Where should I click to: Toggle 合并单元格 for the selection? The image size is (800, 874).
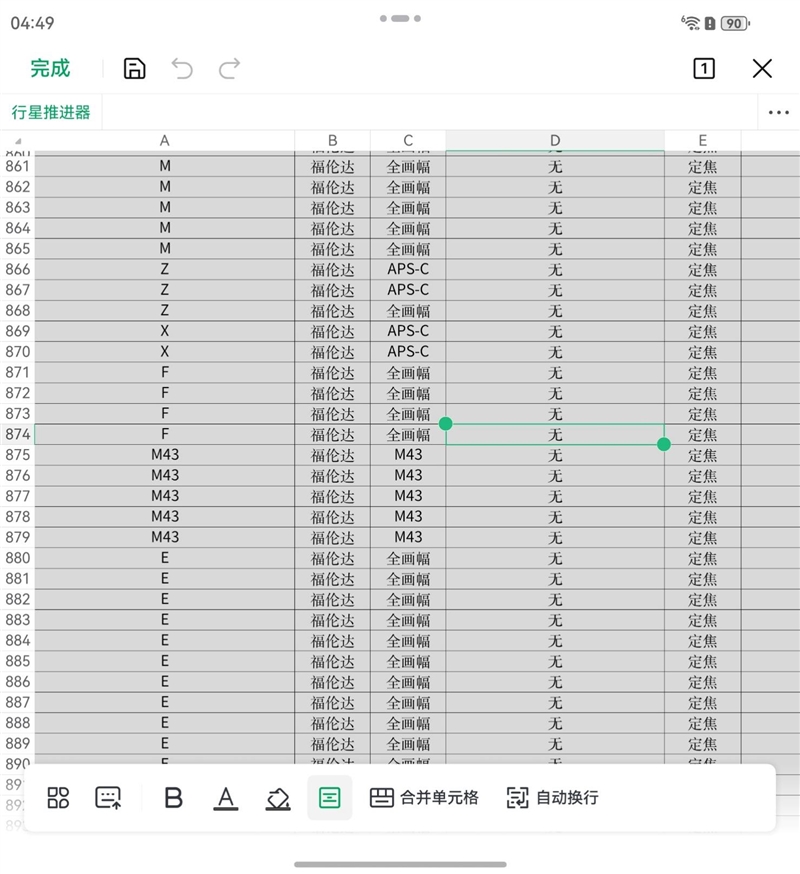(424, 798)
